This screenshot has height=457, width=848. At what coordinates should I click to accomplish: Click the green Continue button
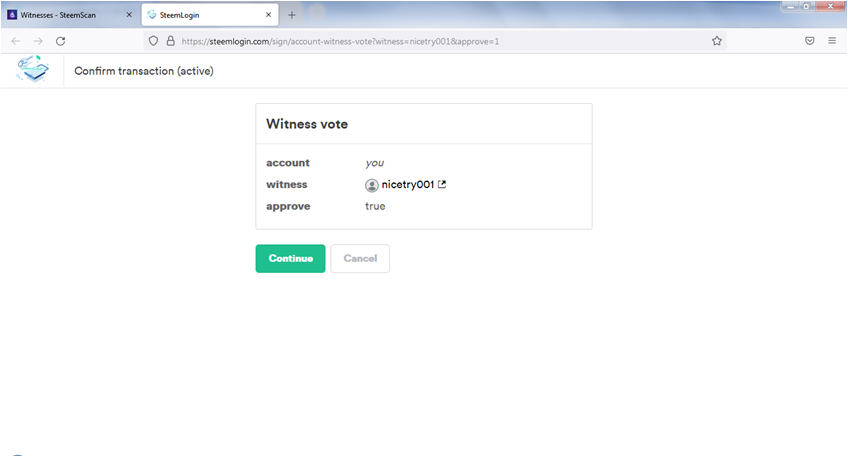tap(290, 259)
